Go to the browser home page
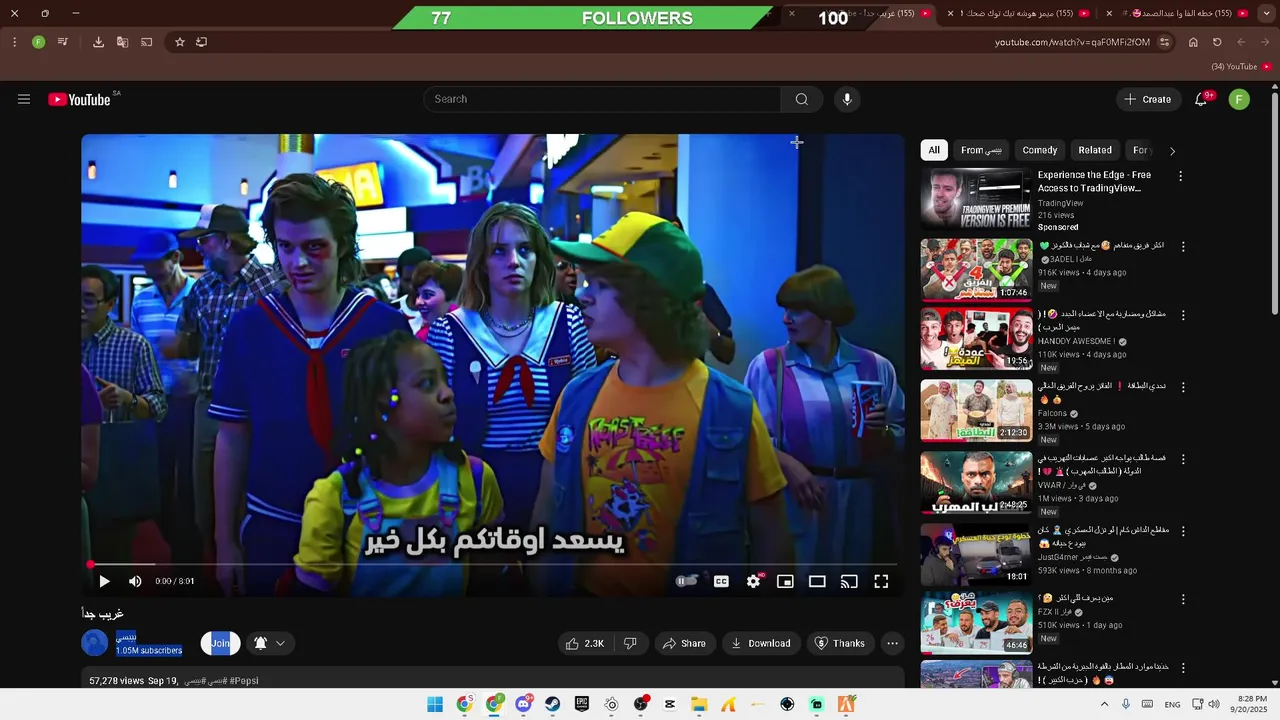The image size is (1280, 720). coord(1193,42)
